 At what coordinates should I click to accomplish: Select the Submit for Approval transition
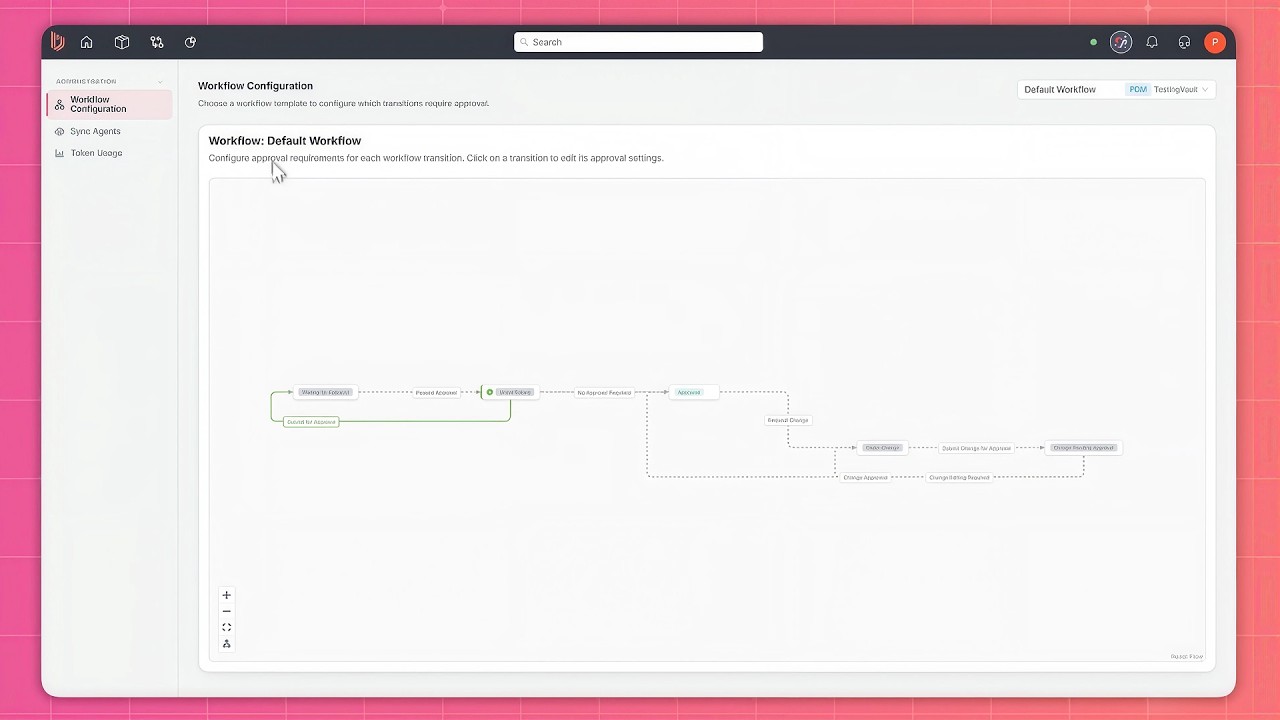coord(311,422)
